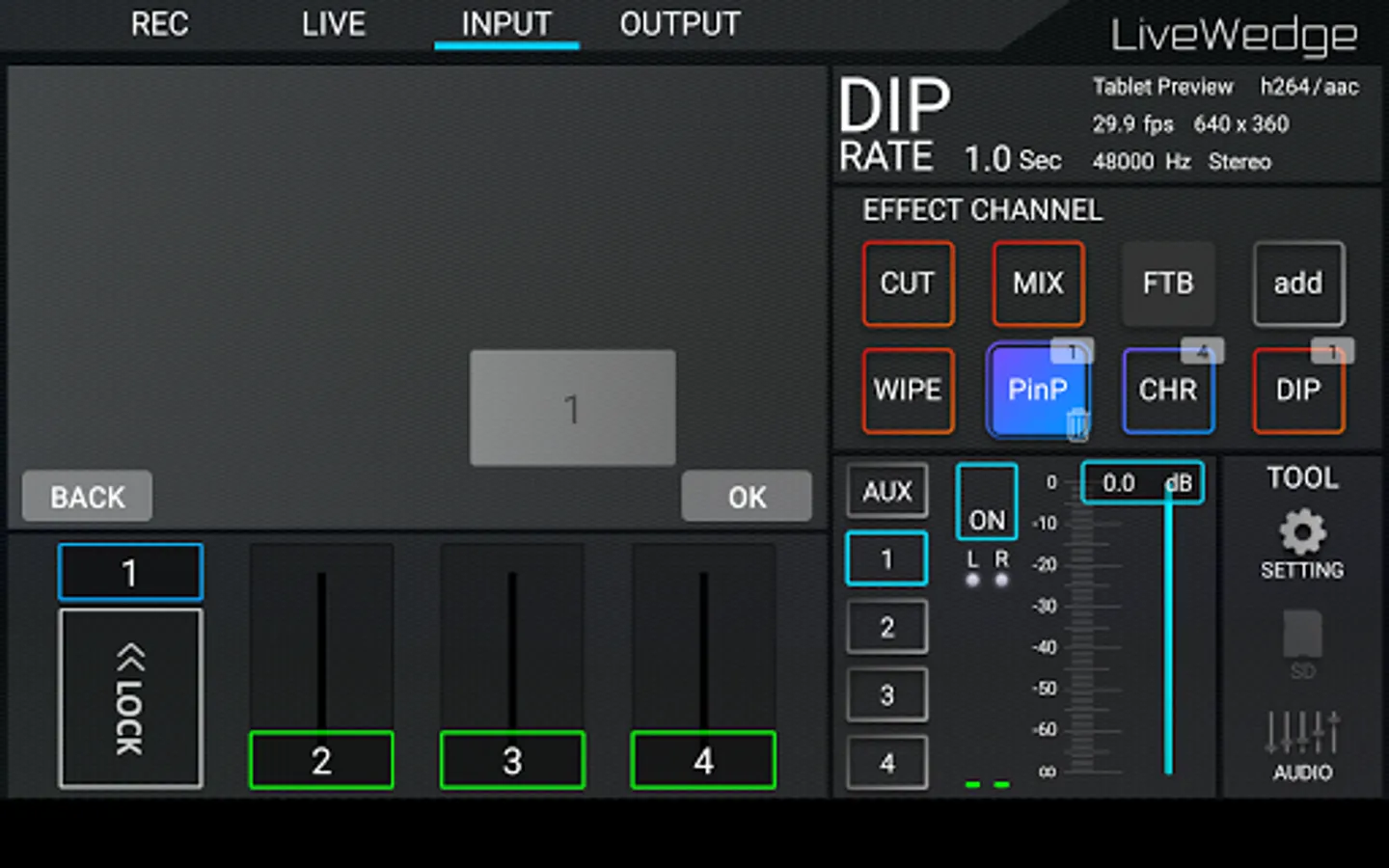The width and height of the screenshot is (1389, 868).
Task: Select the MIX effect
Action: 1039,284
